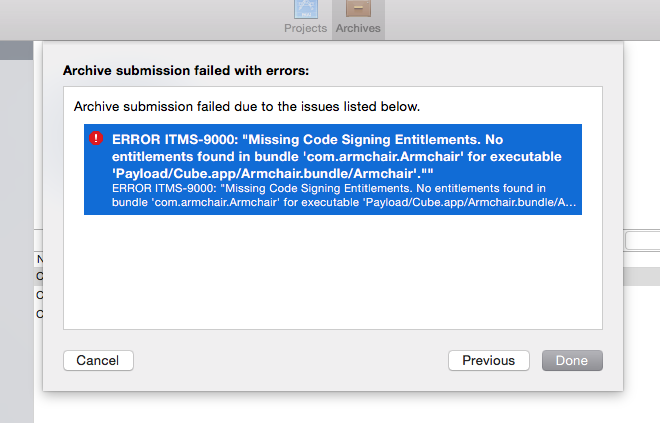Viewport: 660px width, 423px height.
Task: Open the Archives tab
Action: point(358,18)
